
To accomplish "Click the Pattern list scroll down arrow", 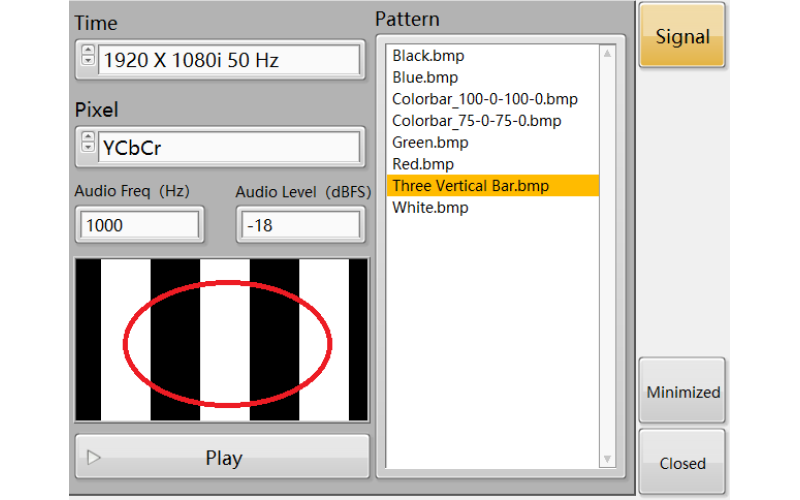I will click(607, 459).
